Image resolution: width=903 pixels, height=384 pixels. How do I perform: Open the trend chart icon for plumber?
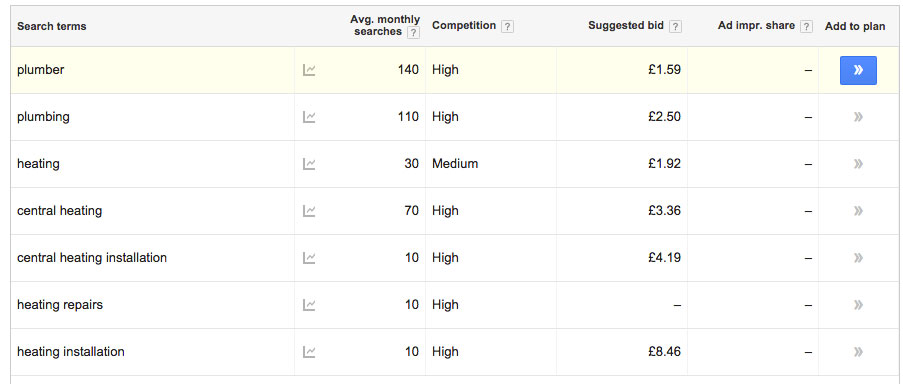pos(309,70)
